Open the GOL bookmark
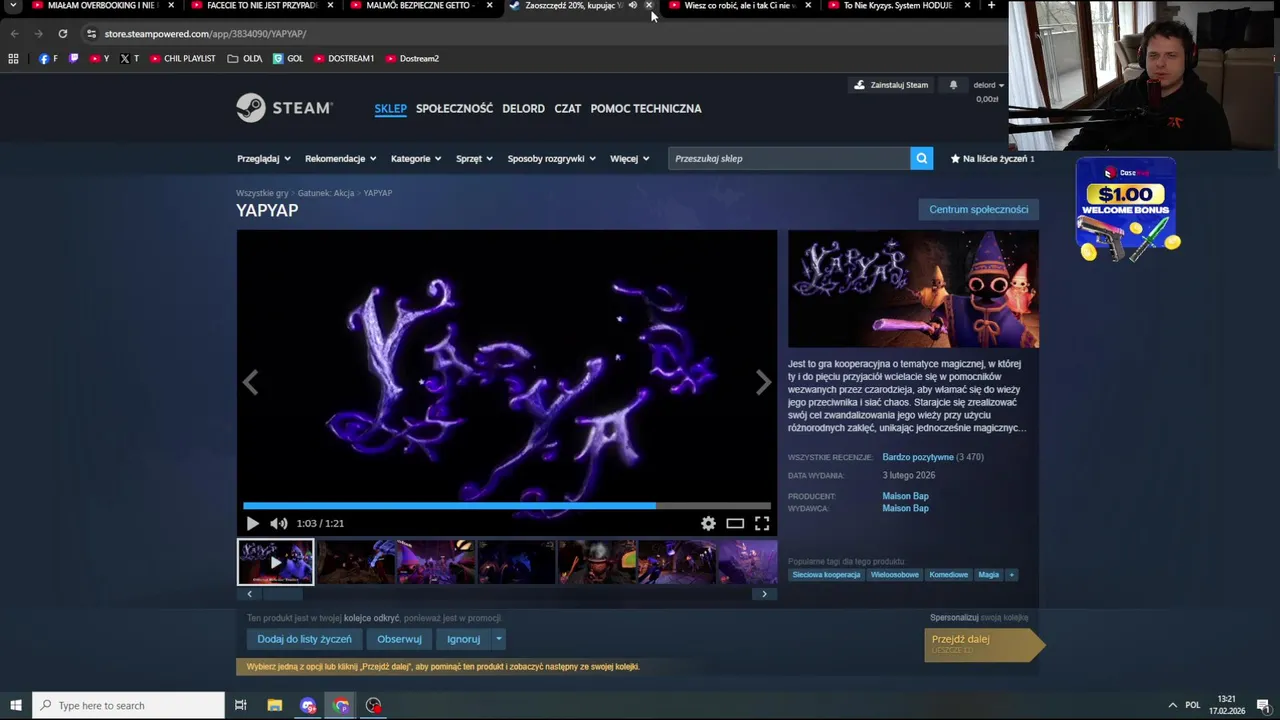 tap(288, 58)
